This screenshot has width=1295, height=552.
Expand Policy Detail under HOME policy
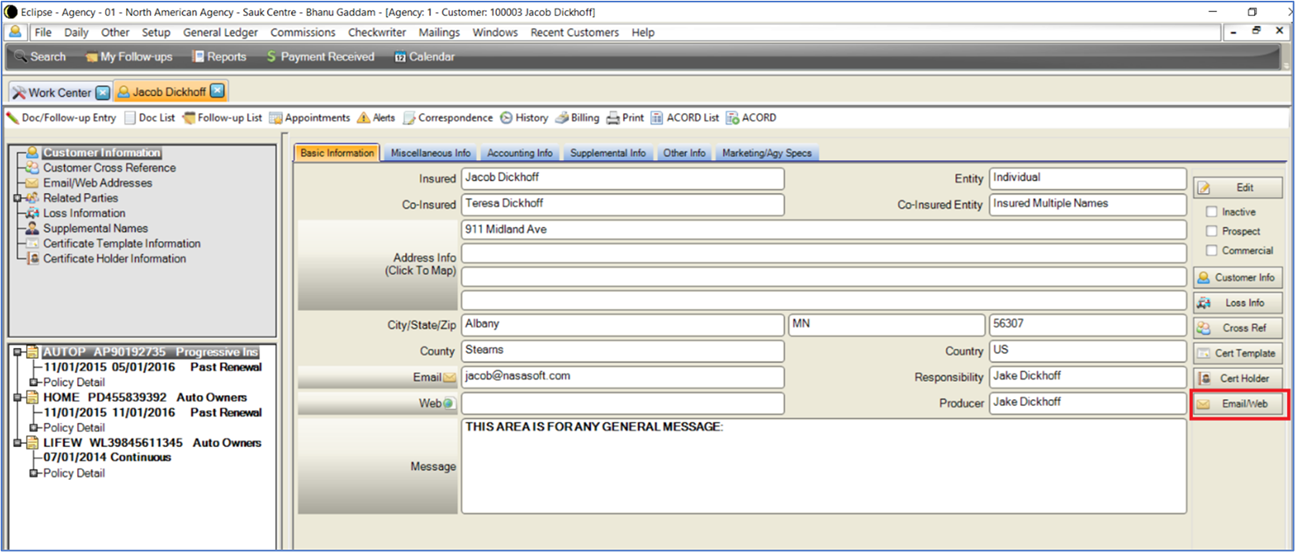[33, 428]
